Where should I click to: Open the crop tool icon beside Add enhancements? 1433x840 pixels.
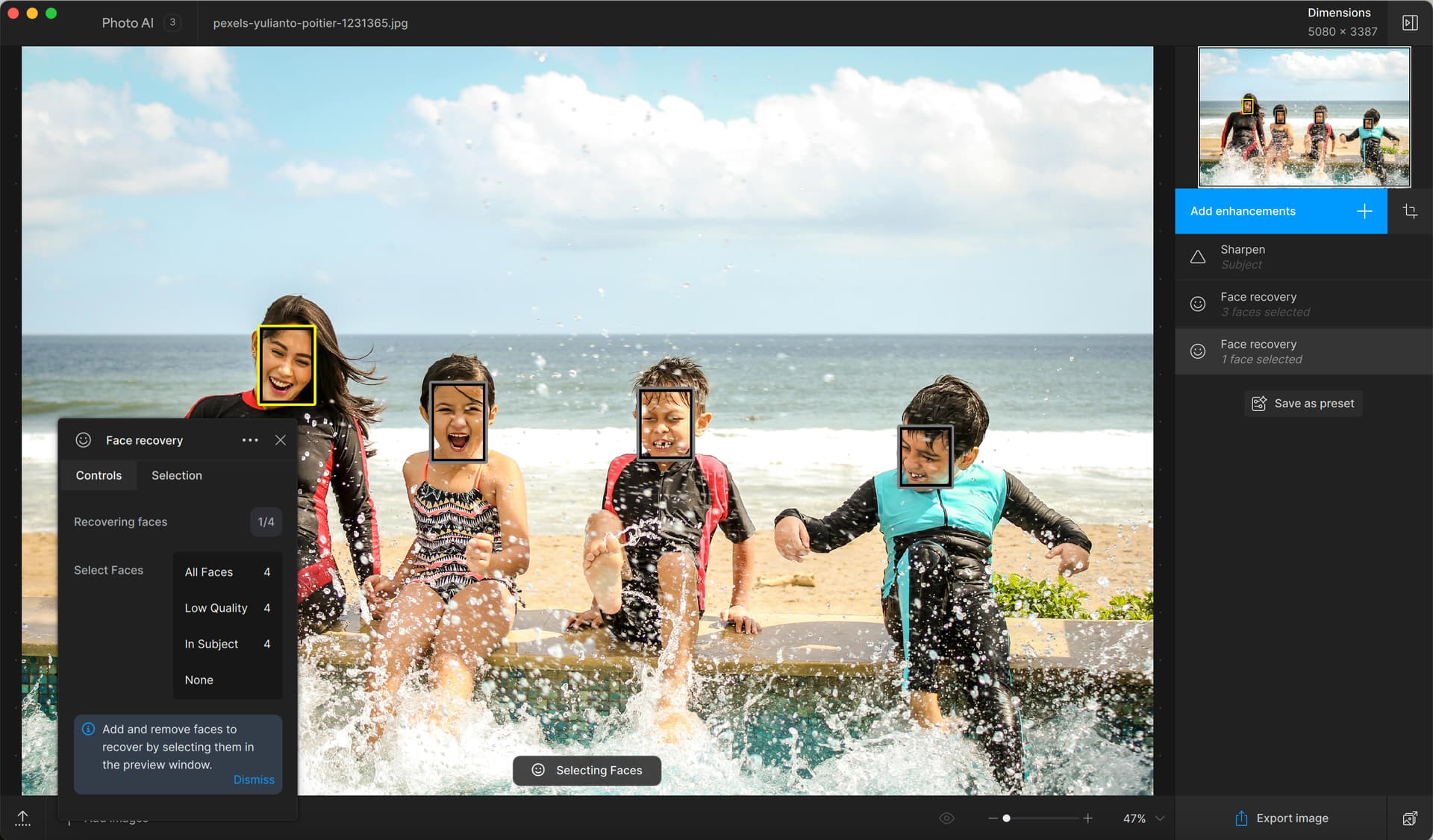point(1411,211)
